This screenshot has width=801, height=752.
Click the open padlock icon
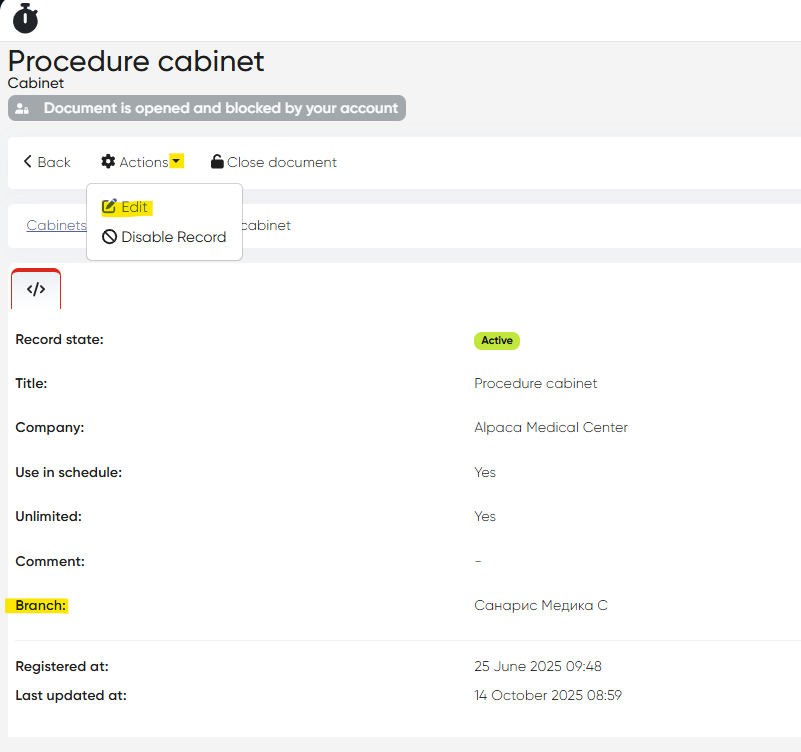click(x=217, y=162)
